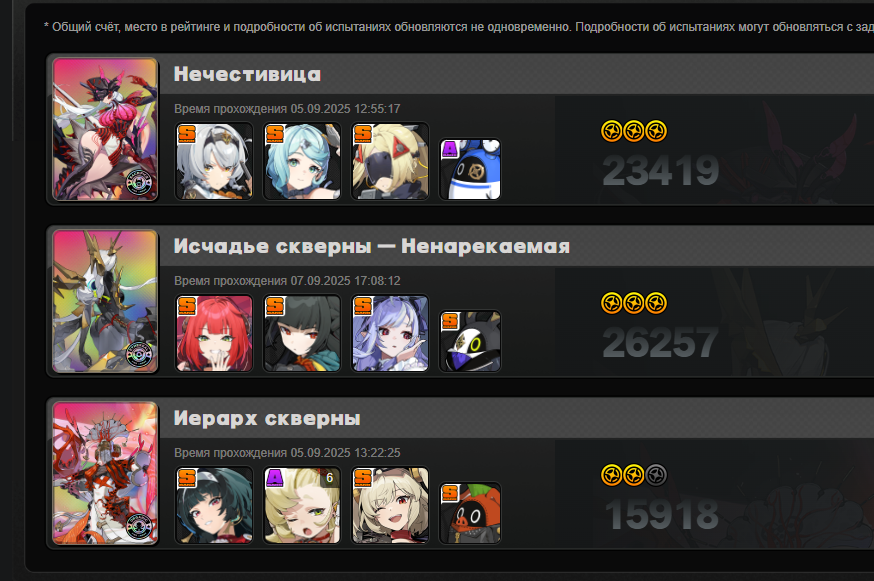Click the Исчадье скверны boss portrait
Viewport: 874px width, 581px height.
click(x=105, y=301)
